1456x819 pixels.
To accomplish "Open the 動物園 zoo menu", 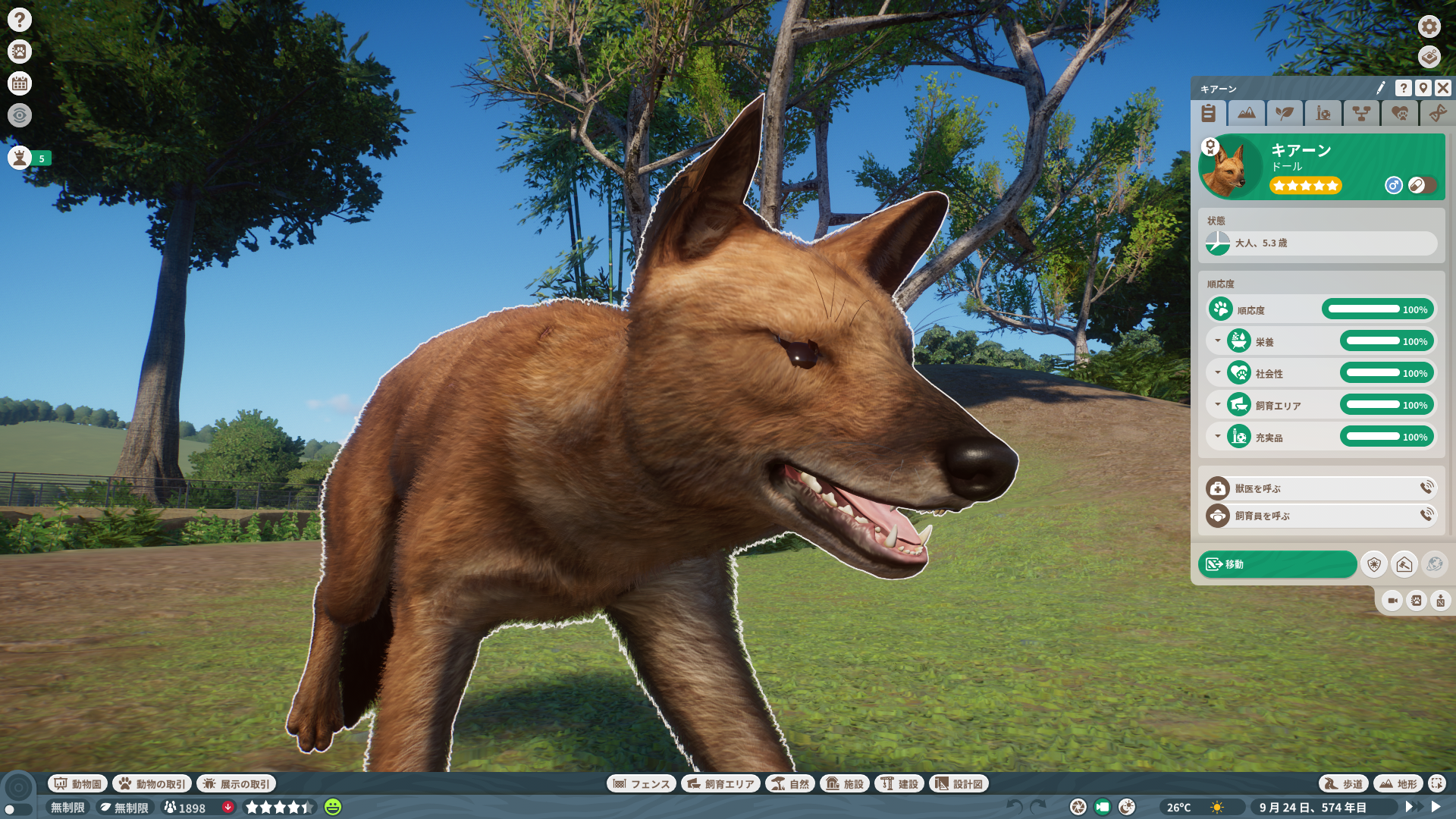I will coord(77,784).
